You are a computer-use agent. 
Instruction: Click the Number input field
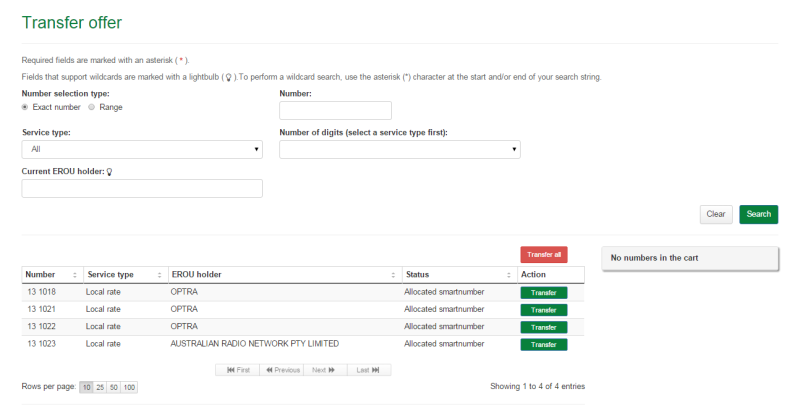(335, 110)
